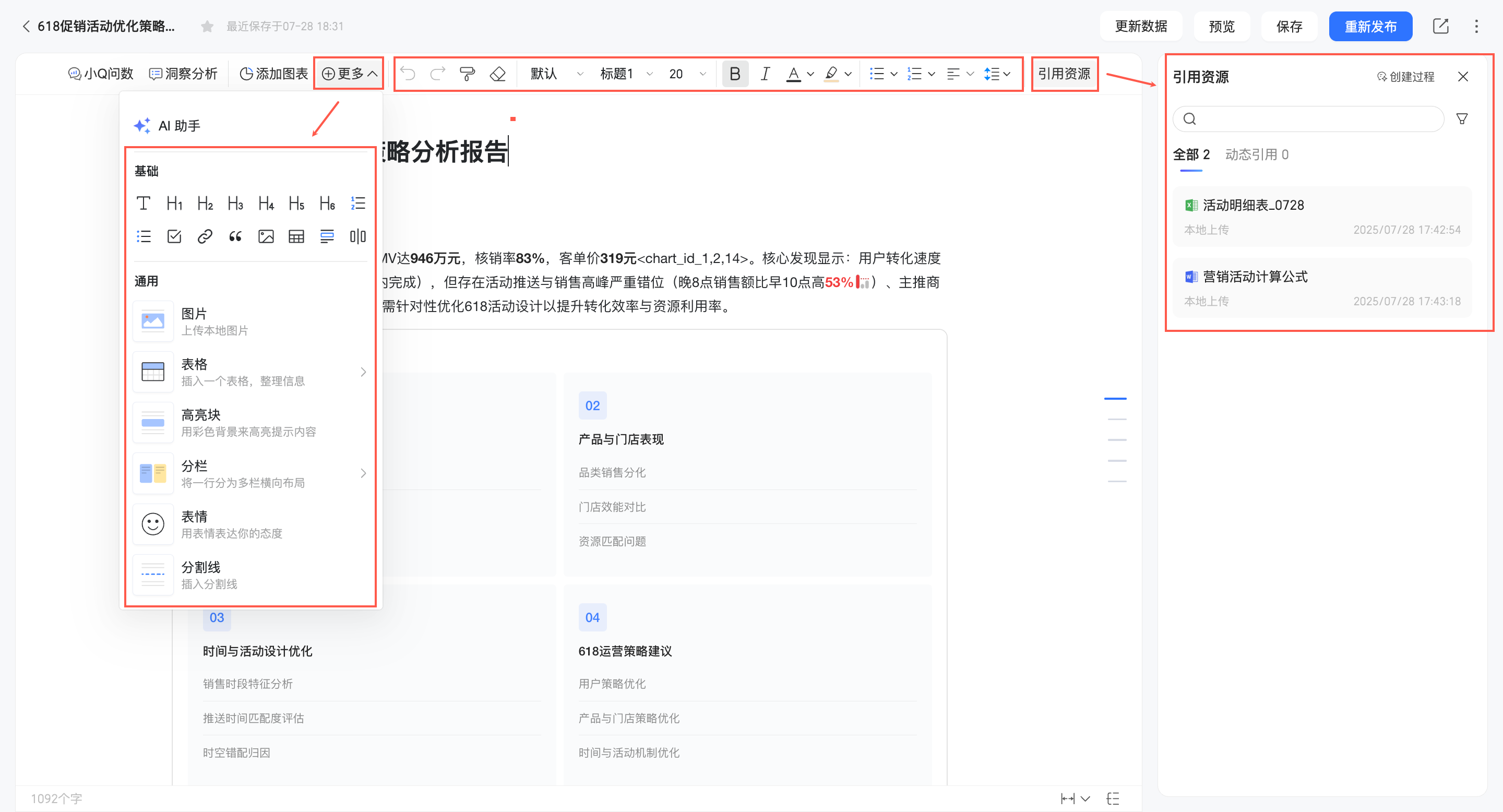Click the 重新发布 button
The image size is (1503, 812).
[x=1370, y=26]
